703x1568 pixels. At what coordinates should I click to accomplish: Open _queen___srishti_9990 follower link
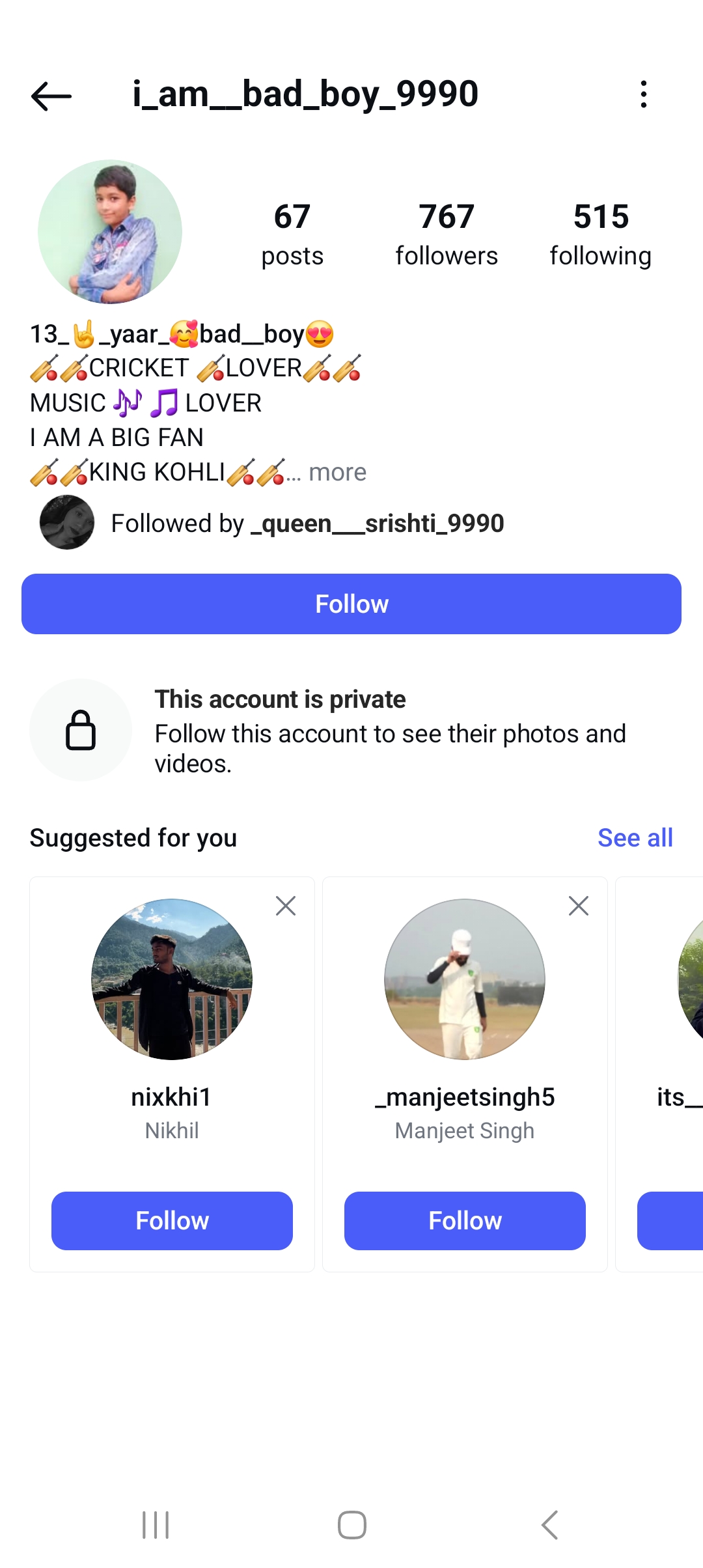(377, 524)
